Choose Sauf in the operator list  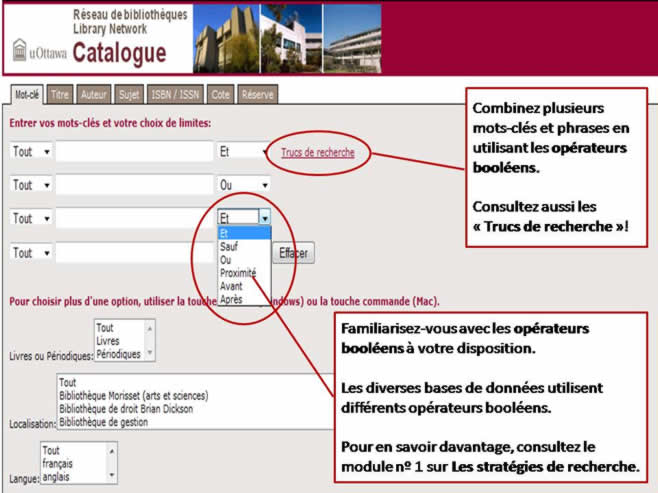point(244,246)
